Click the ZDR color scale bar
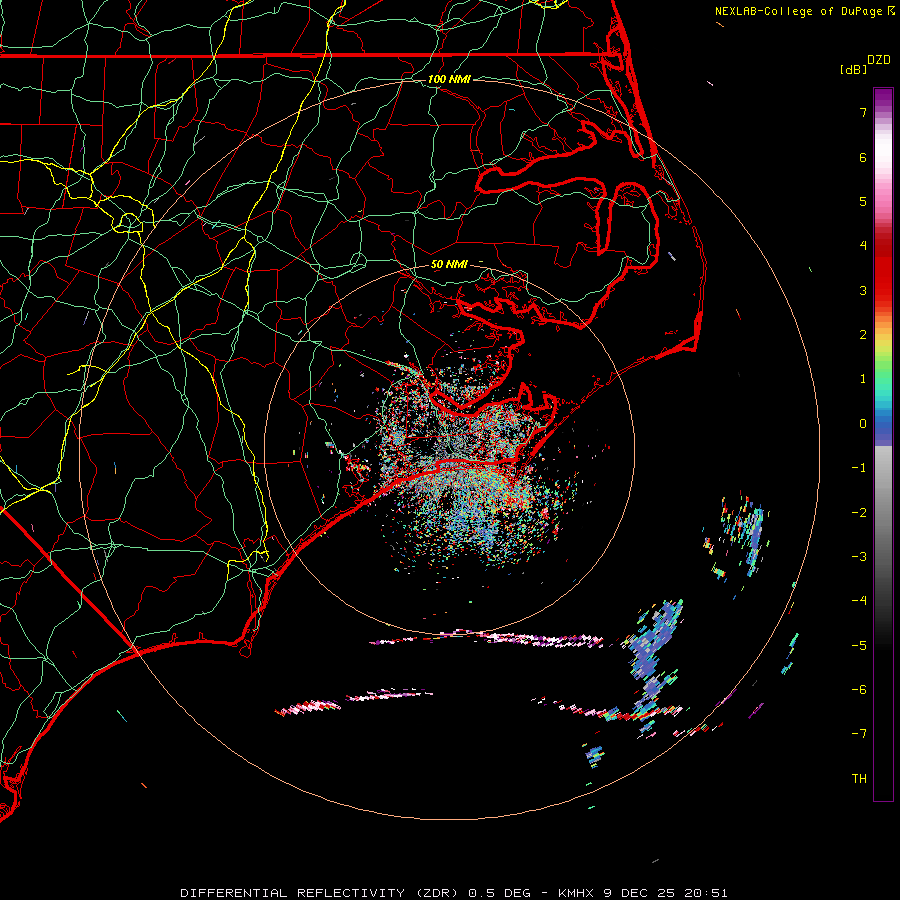 click(x=883, y=444)
